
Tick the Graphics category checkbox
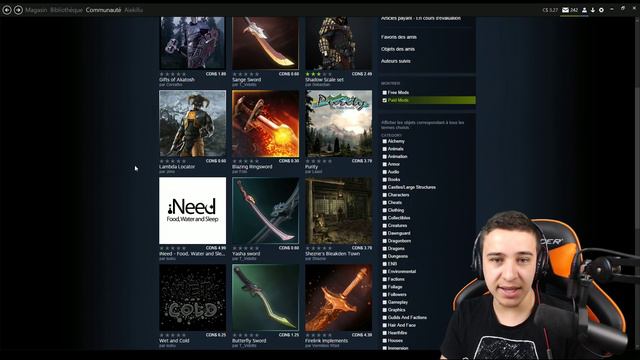(x=384, y=310)
